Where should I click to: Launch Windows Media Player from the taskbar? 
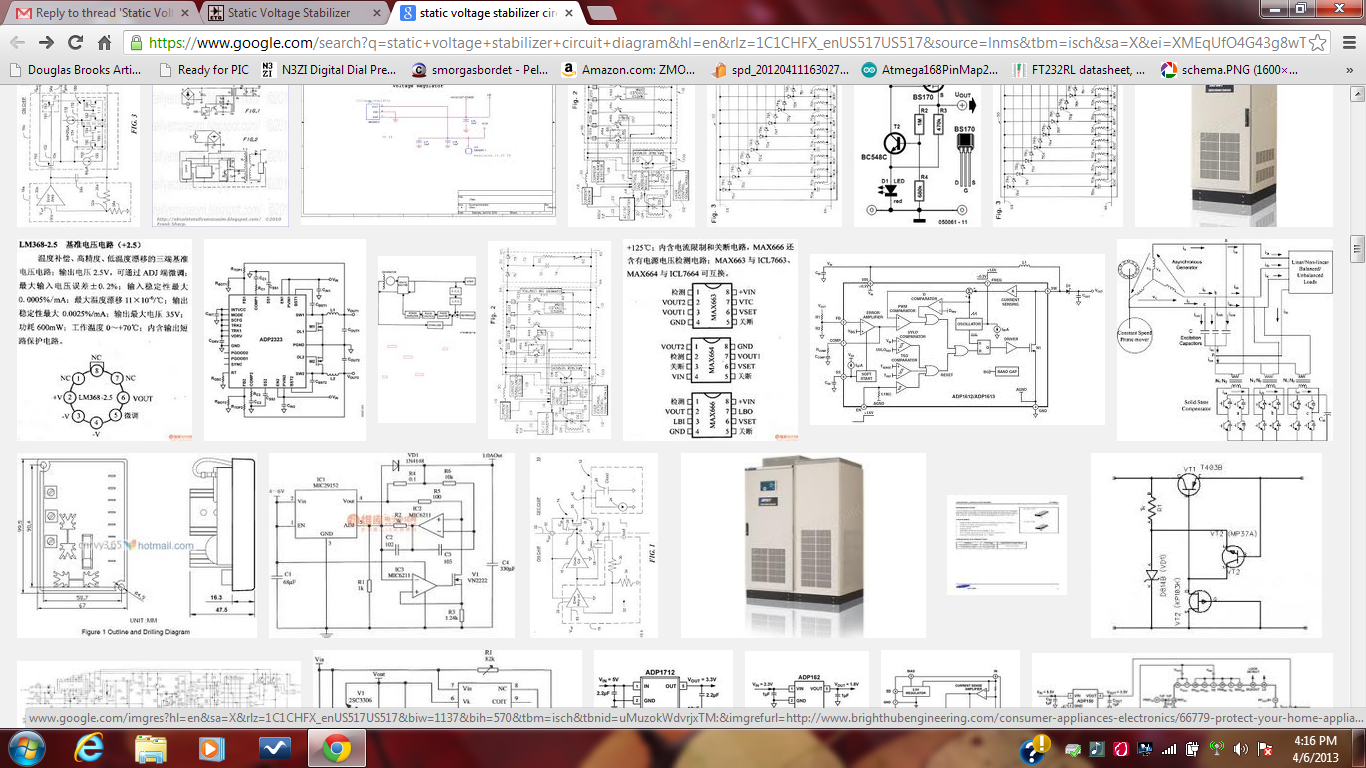point(212,748)
